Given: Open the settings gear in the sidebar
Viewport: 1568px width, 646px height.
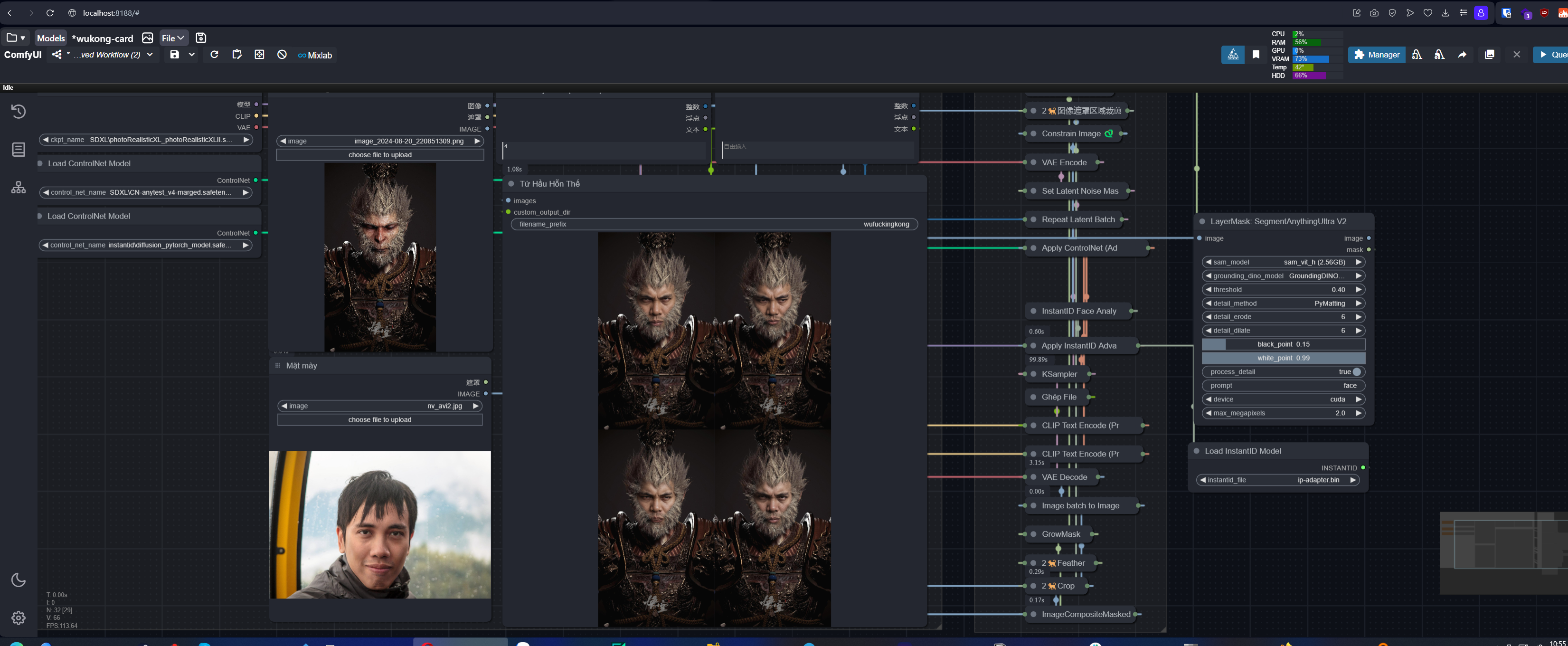Looking at the screenshot, I should point(18,617).
